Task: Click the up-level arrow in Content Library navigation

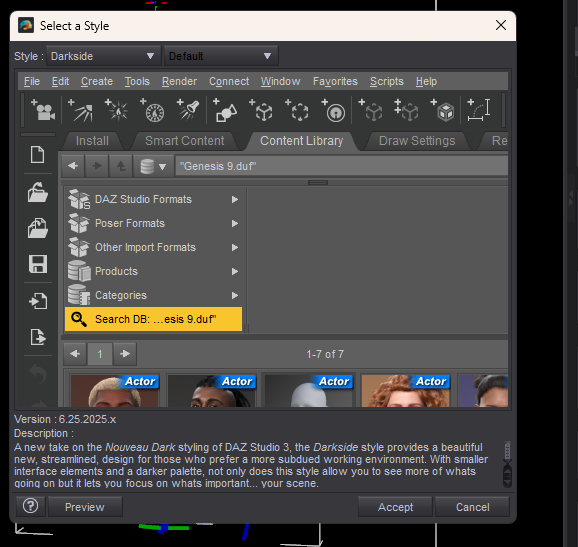Action: pyautogui.click(x=121, y=166)
